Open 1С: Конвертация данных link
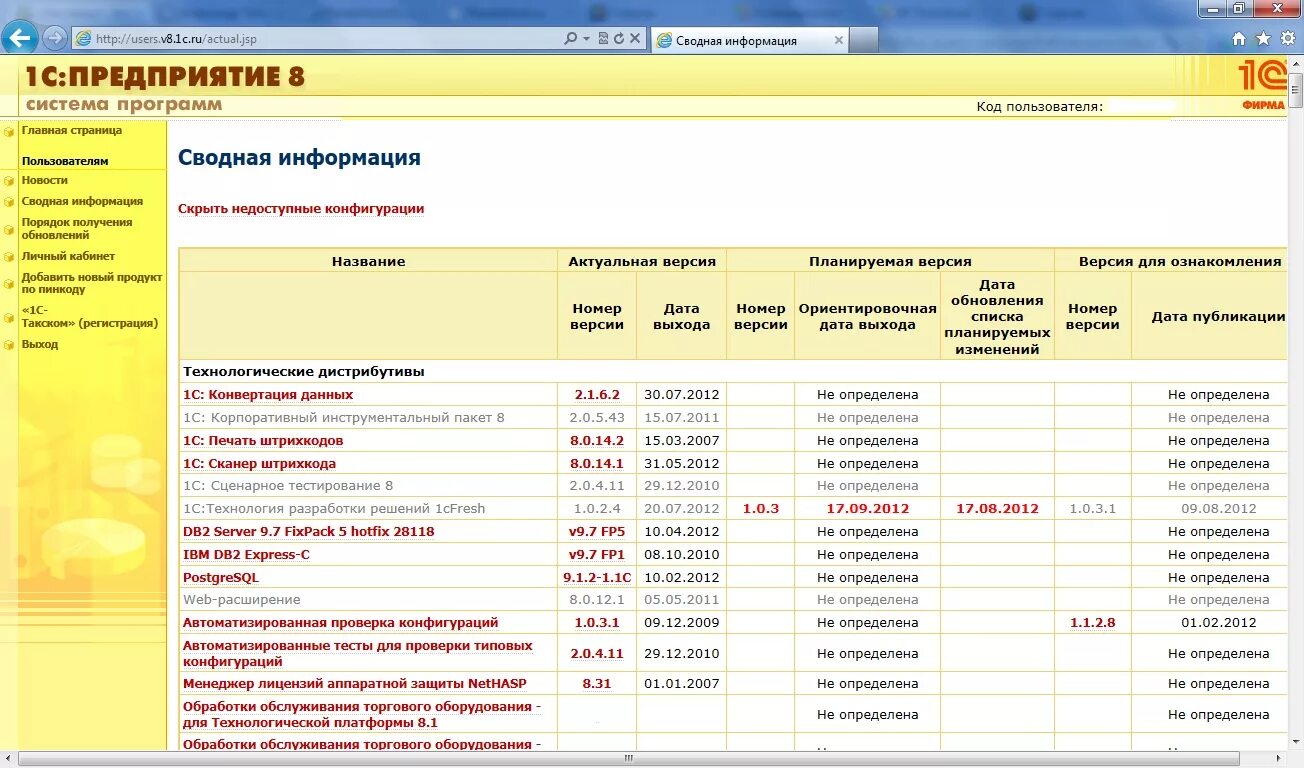The width and height of the screenshot is (1304, 768). (268, 395)
